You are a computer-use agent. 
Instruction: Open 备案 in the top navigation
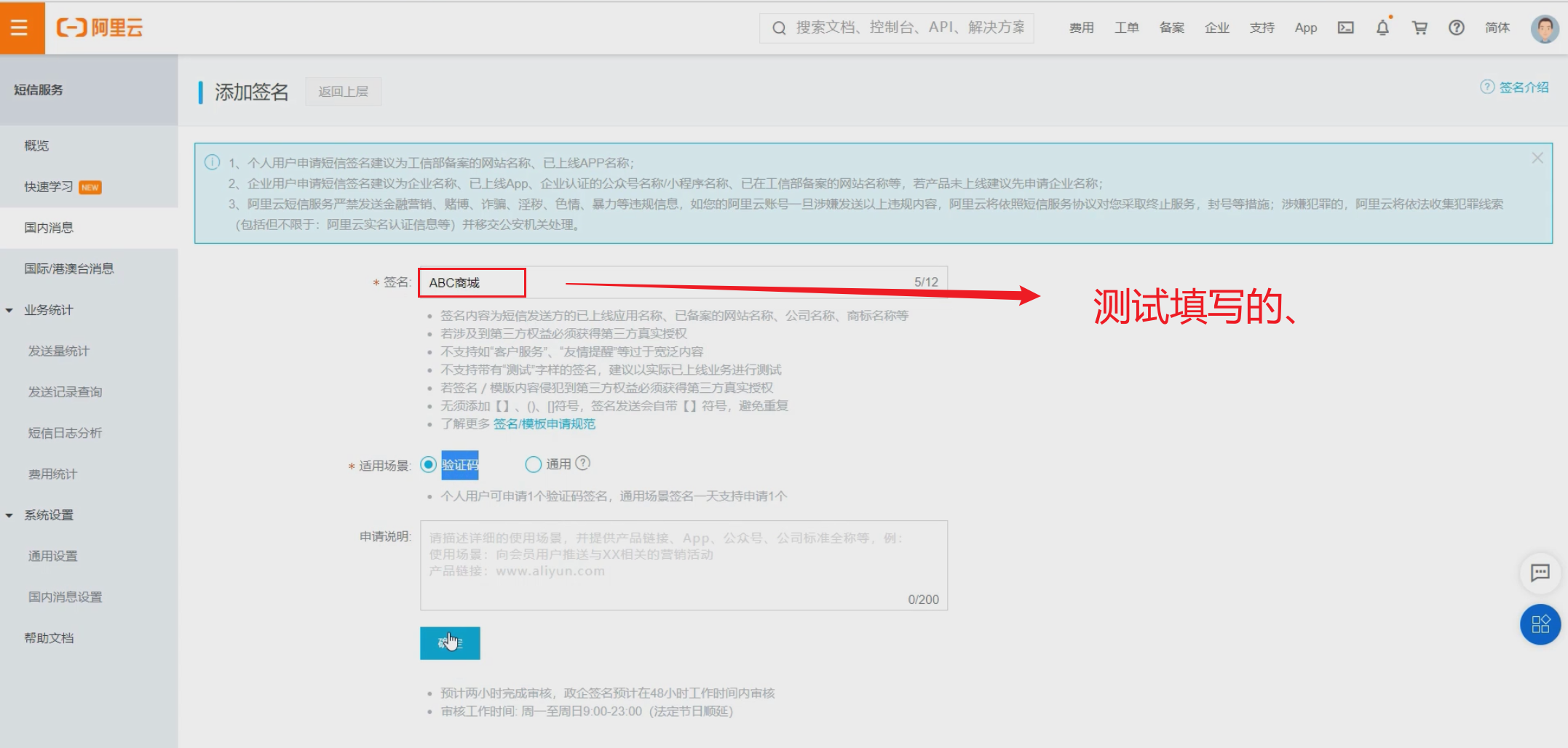1171,28
